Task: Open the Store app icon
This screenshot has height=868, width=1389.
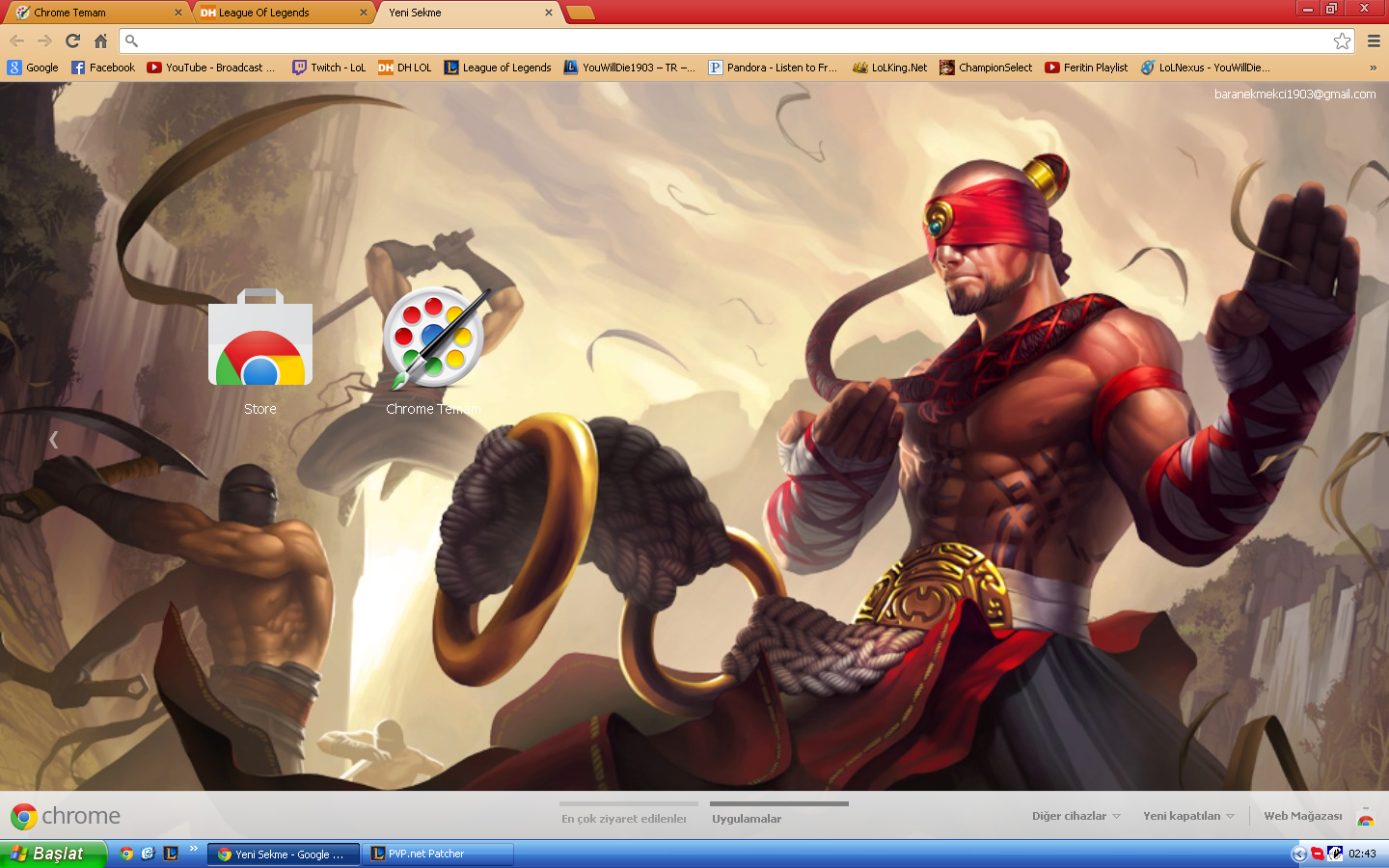Action: pos(259,338)
